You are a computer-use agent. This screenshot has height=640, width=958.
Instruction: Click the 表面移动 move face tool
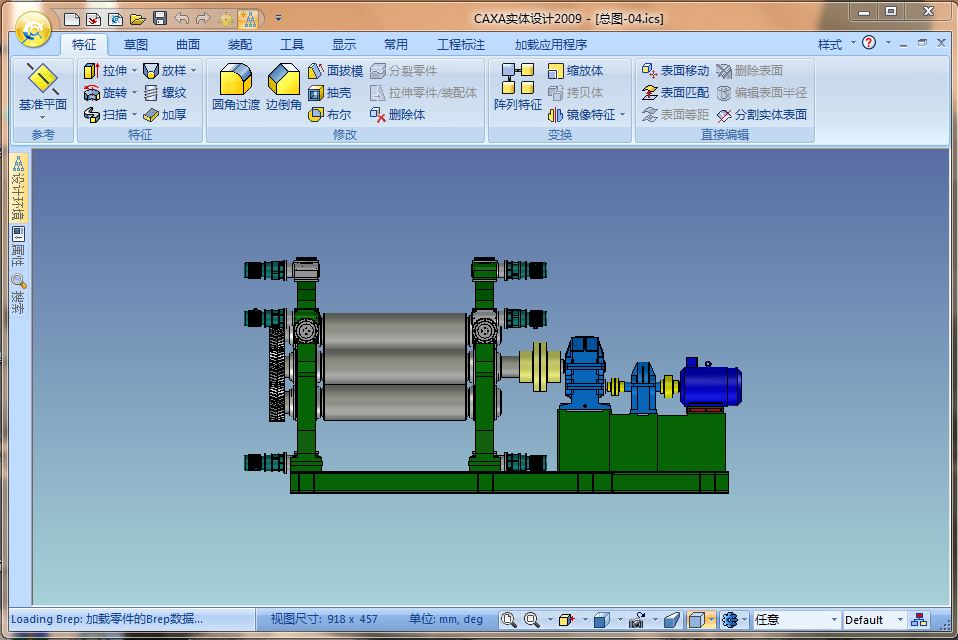[x=675, y=71]
